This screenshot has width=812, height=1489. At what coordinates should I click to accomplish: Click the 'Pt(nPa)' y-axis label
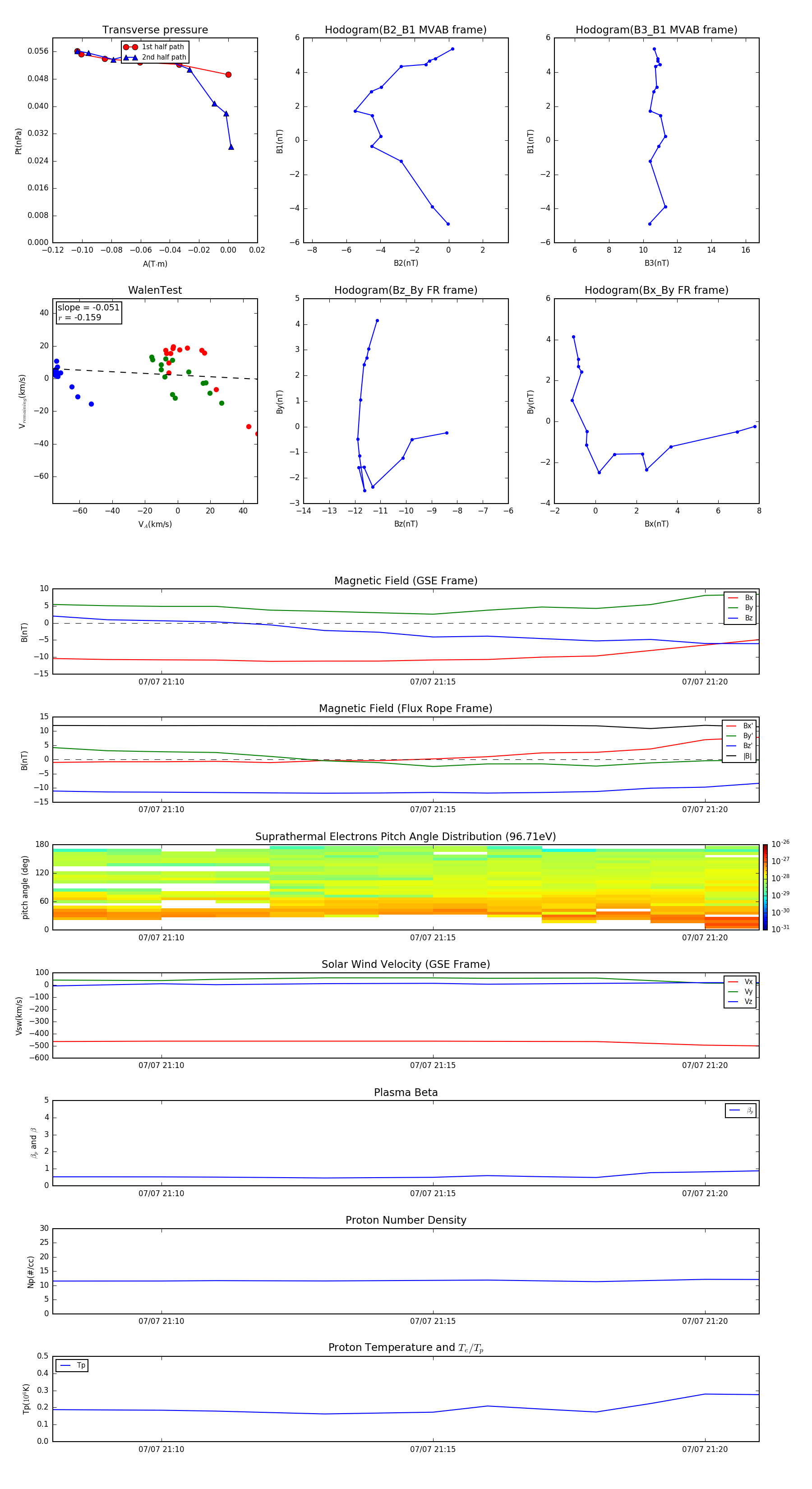click(x=18, y=141)
